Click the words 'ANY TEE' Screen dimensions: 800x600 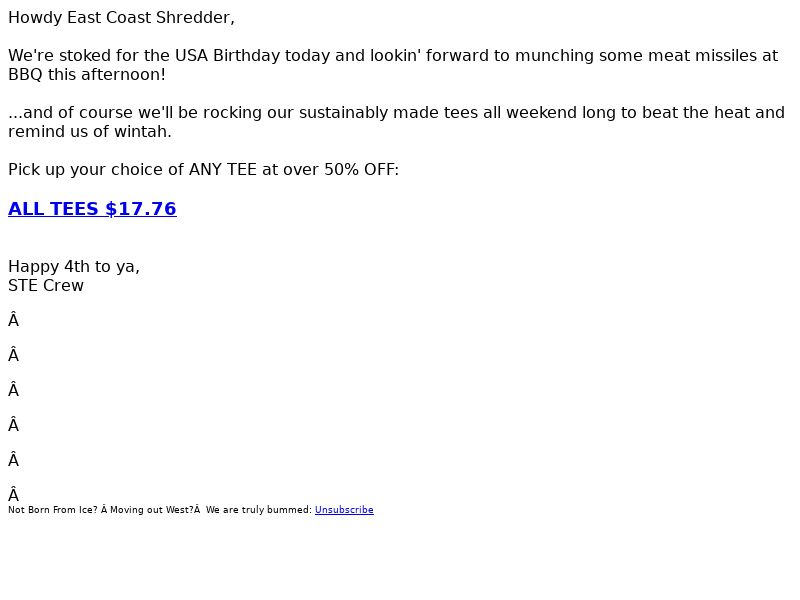point(223,169)
